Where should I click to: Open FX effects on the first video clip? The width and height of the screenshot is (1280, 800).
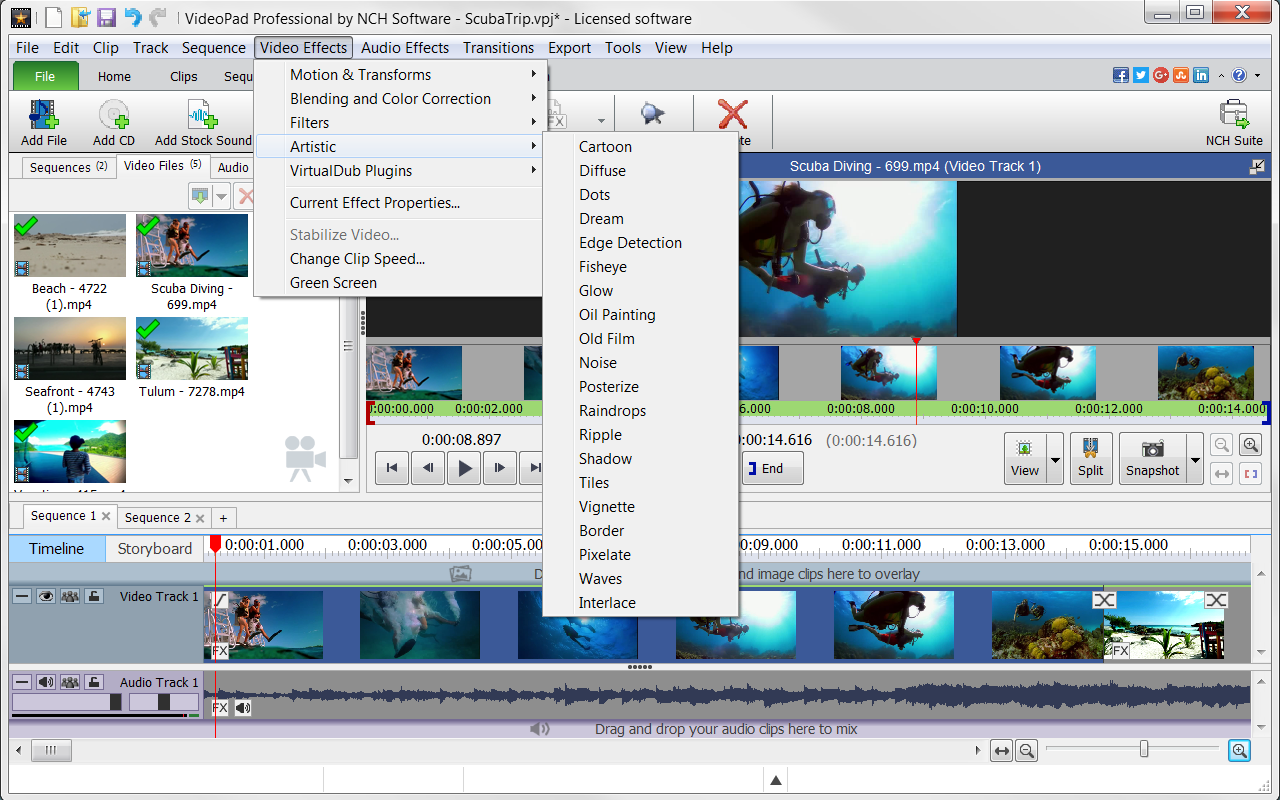(220, 651)
